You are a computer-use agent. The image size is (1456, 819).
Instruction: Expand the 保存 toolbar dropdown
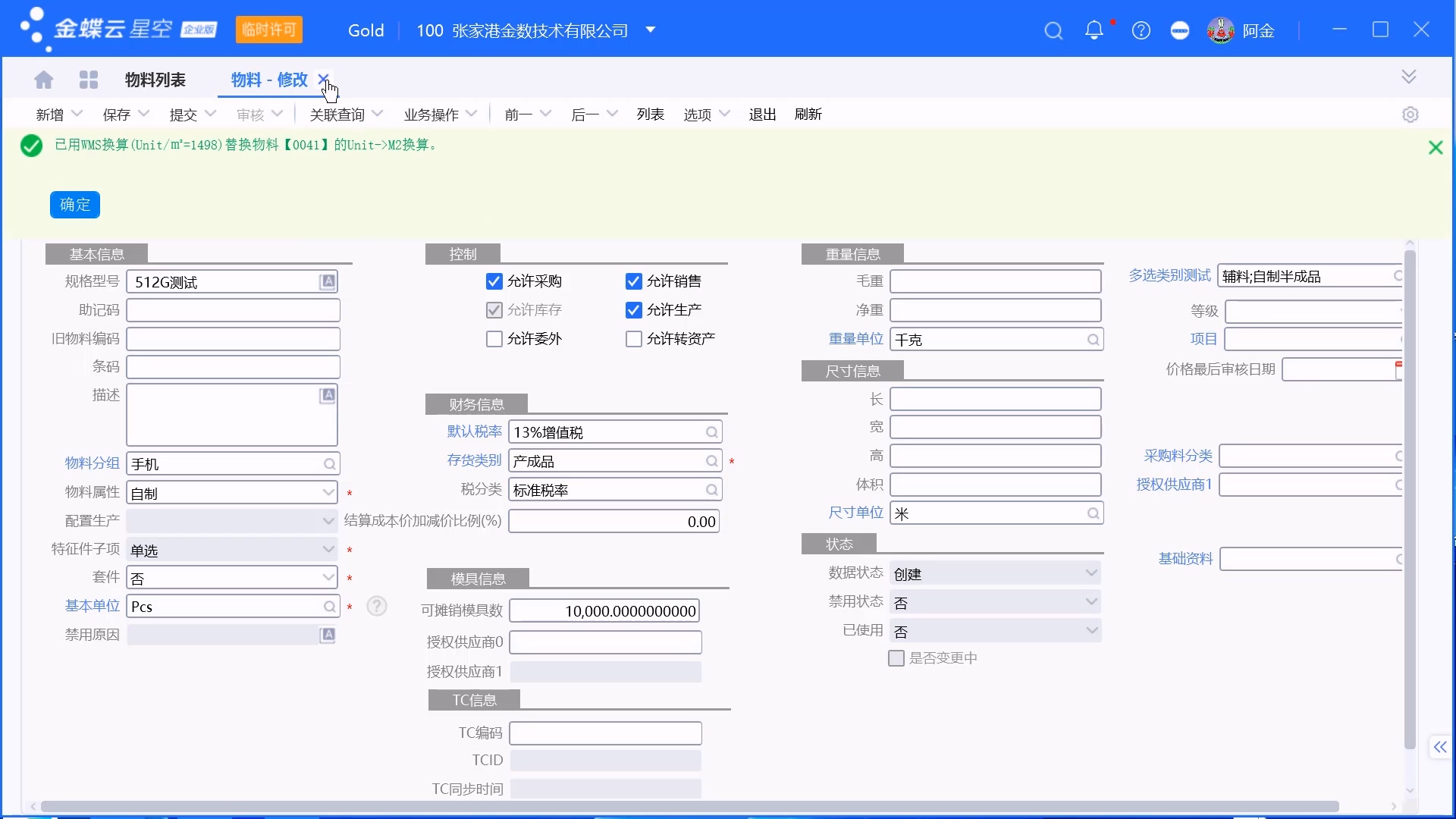144,114
